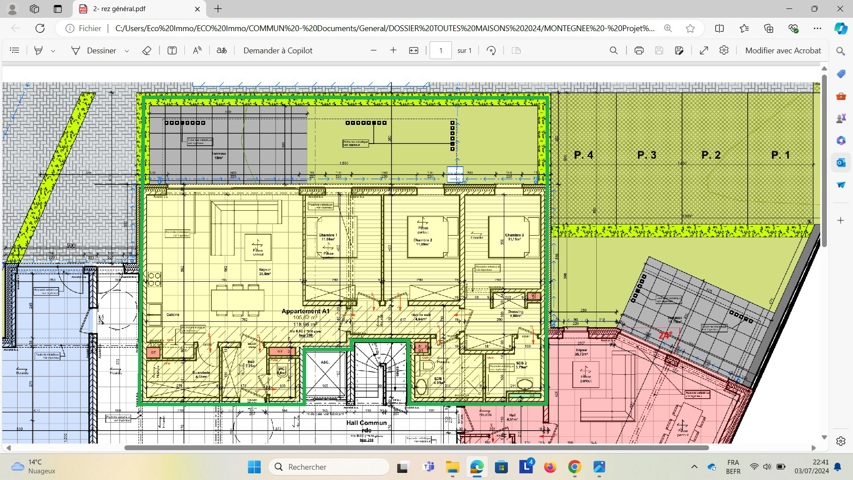853x480 pixels.
Task: Expand the Dessiner pen options dropdown
Action: [x=127, y=51]
